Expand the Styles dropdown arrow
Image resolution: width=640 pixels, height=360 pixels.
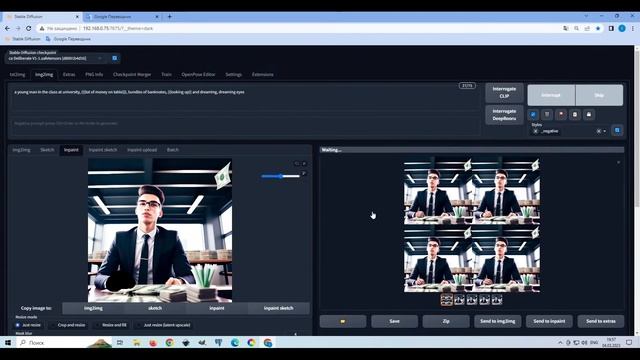pyautogui.click(x=604, y=131)
